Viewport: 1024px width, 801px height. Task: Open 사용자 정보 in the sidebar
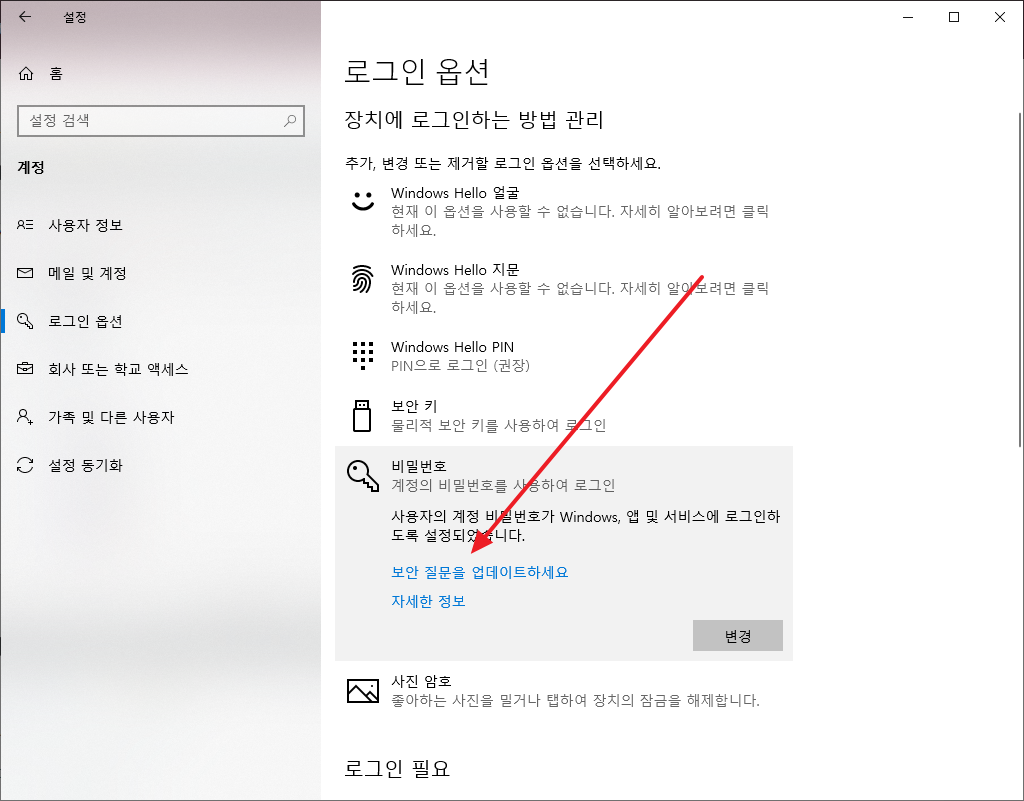161,225
